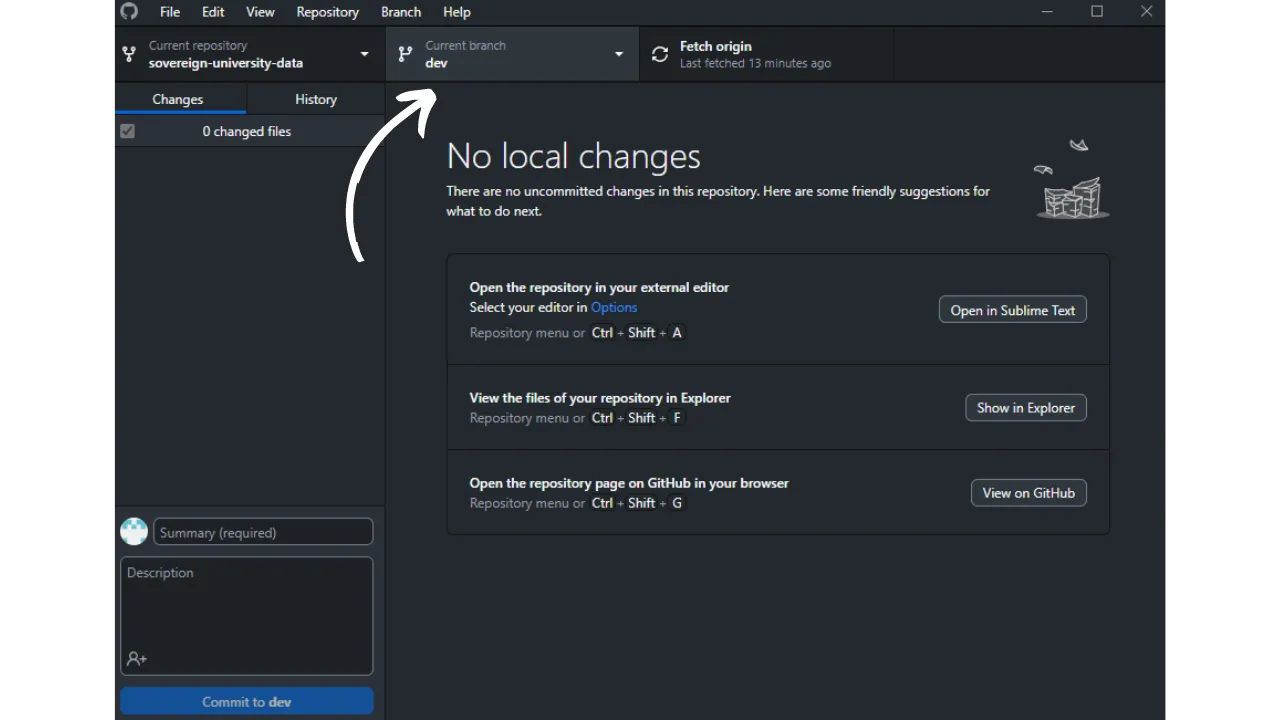Click the Fetch origin sync arrows icon
1280x720 pixels.
(660, 54)
